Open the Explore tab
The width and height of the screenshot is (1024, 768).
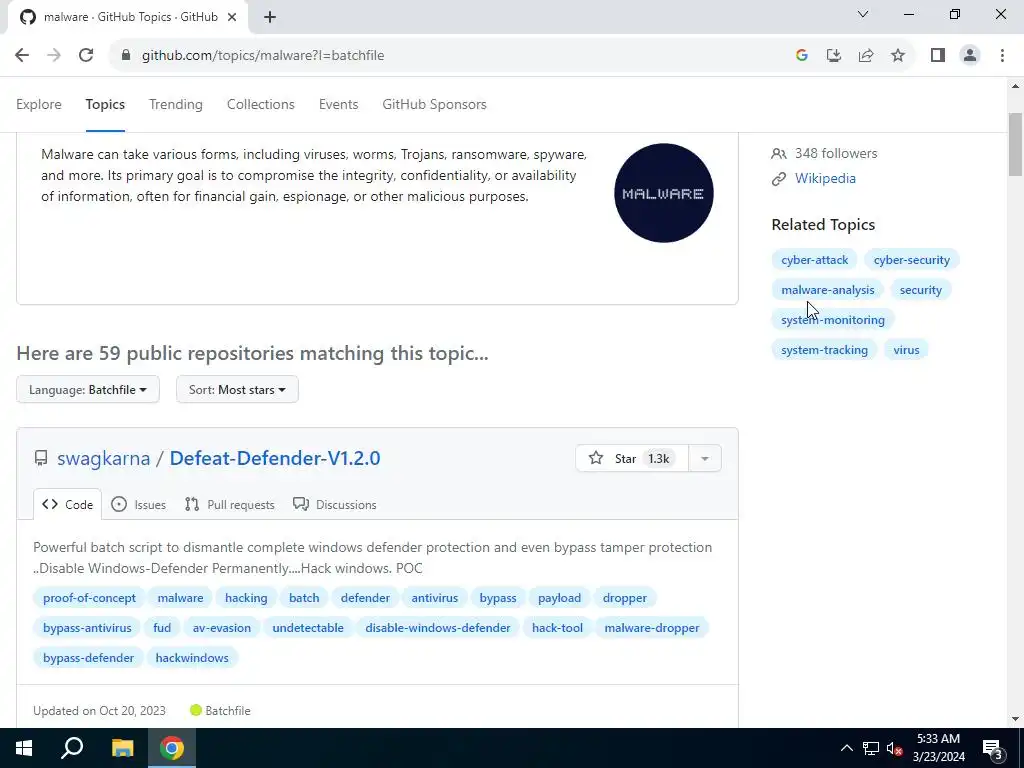coord(39,104)
